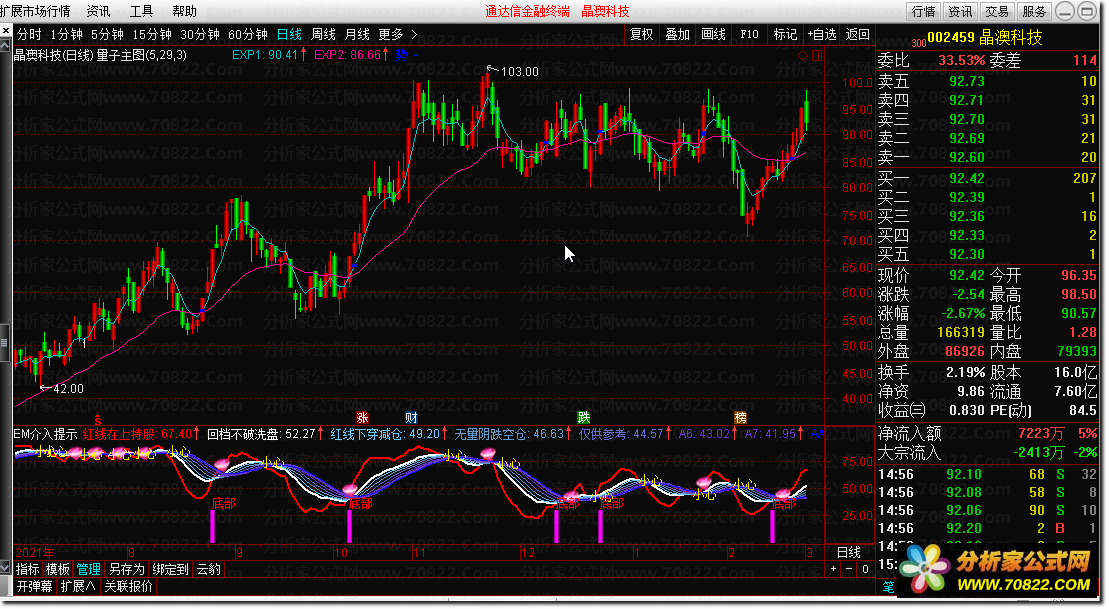Click the 002459 晶澳科技 stock title
Image resolution: width=1109 pixels, height=609 pixels.
coord(985,37)
